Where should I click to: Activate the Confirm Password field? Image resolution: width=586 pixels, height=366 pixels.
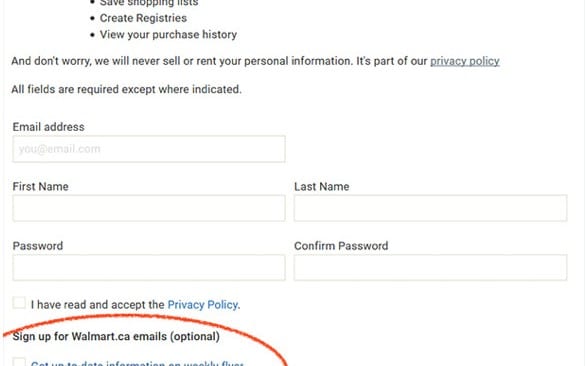tap(431, 267)
